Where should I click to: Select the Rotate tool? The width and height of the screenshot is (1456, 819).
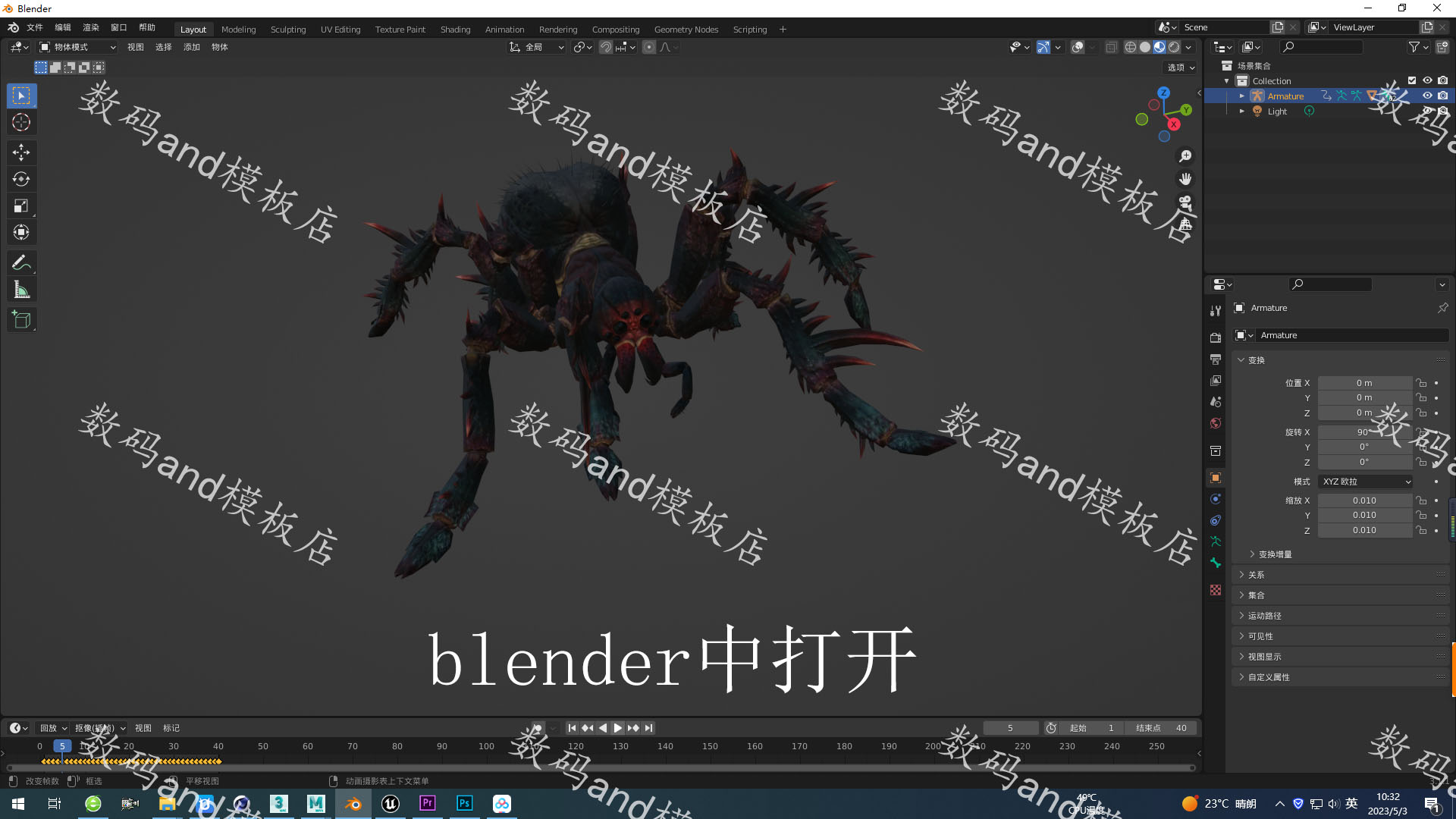point(21,179)
